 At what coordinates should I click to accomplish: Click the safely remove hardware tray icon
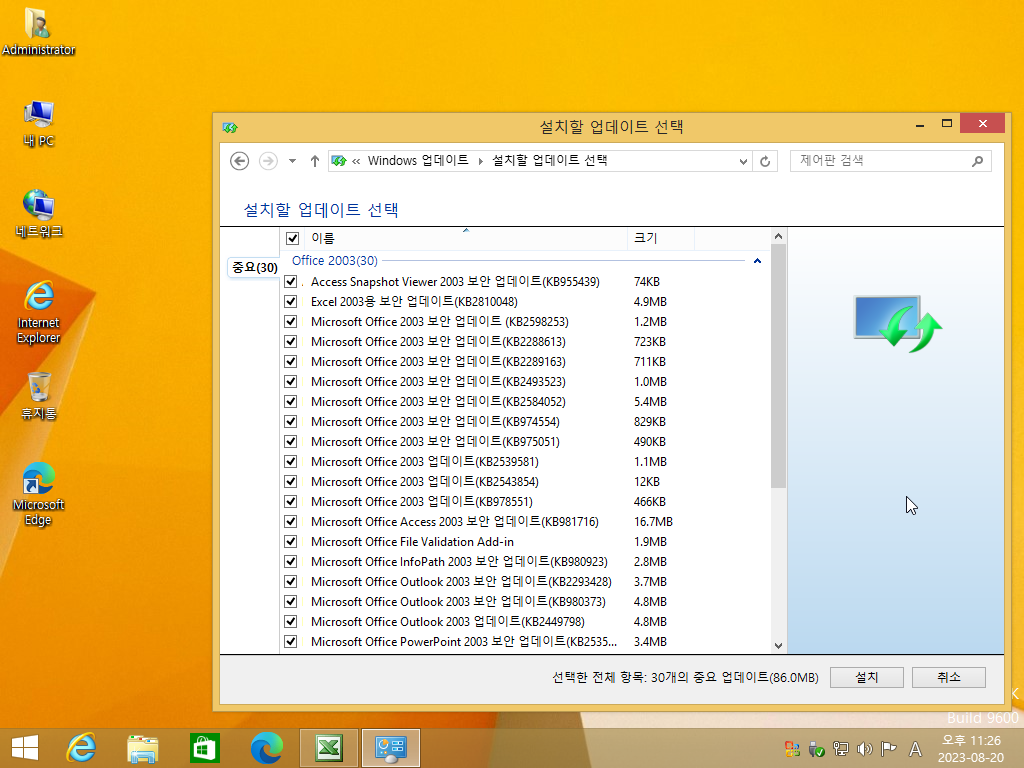pyautogui.click(x=816, y=749)
